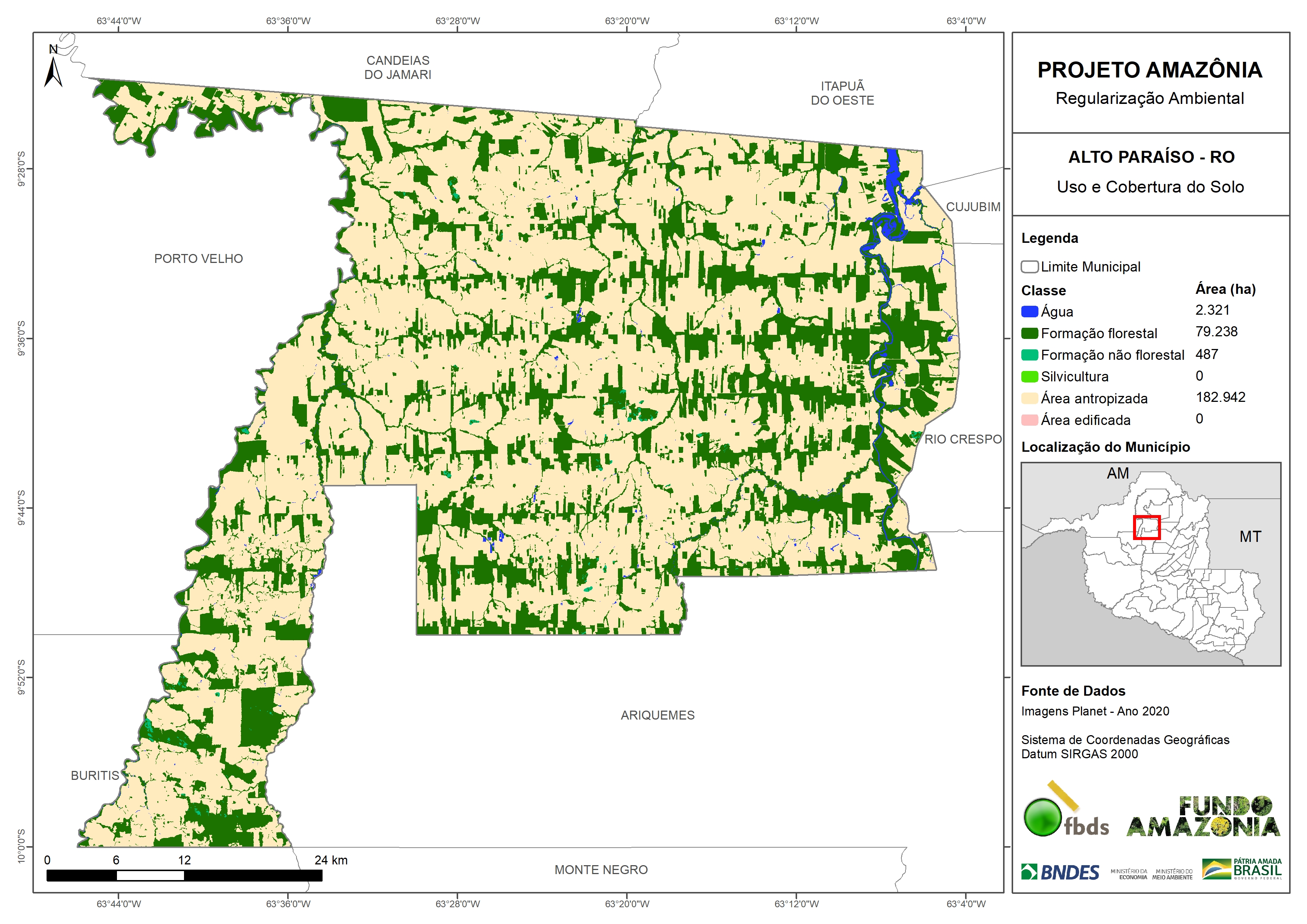Click the Ministério do Meio Ambiente logo

click(x=1172, y=874)
